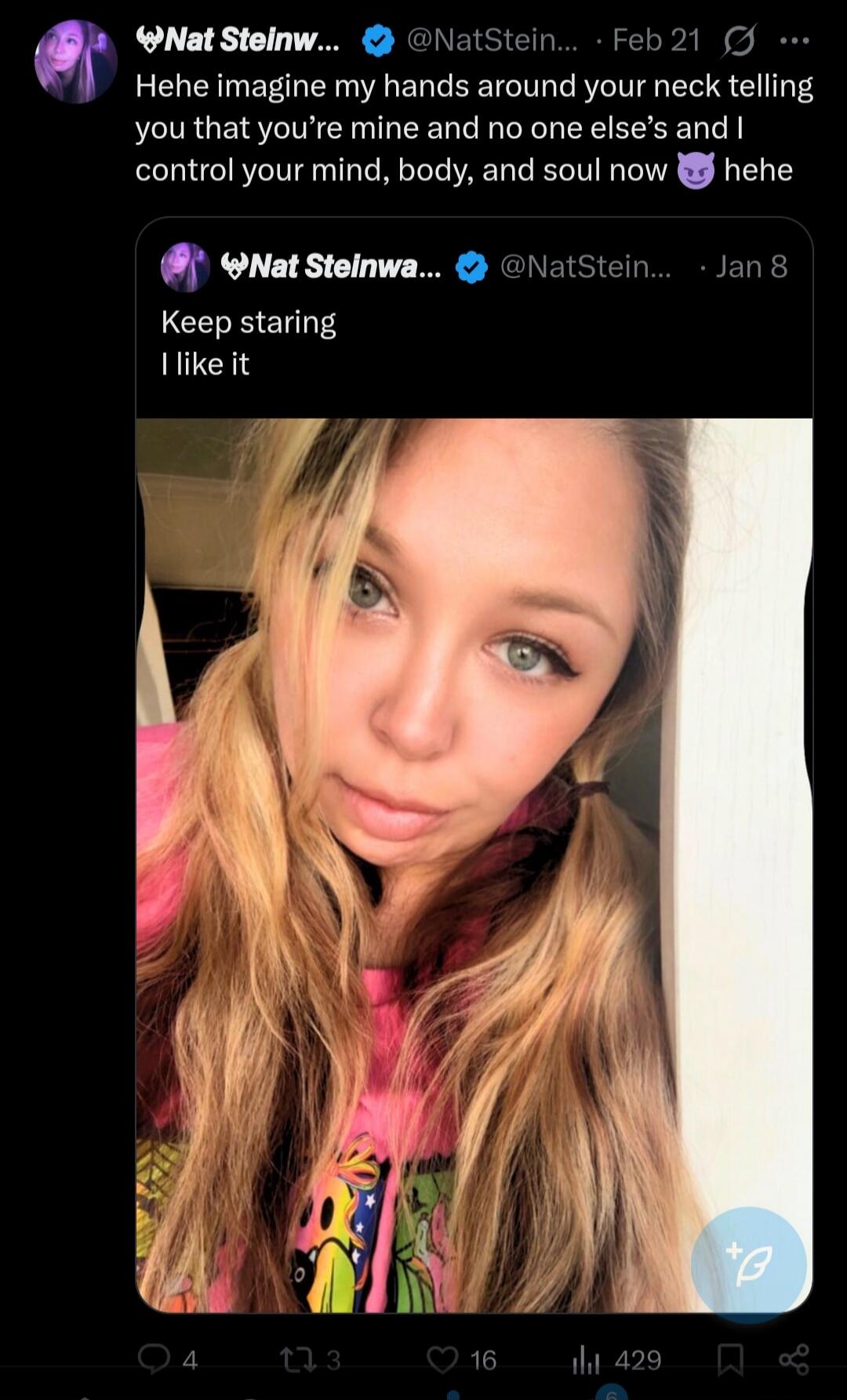Tap the @NatStein... handle beside Feb 21

click(x=492, y=40)
